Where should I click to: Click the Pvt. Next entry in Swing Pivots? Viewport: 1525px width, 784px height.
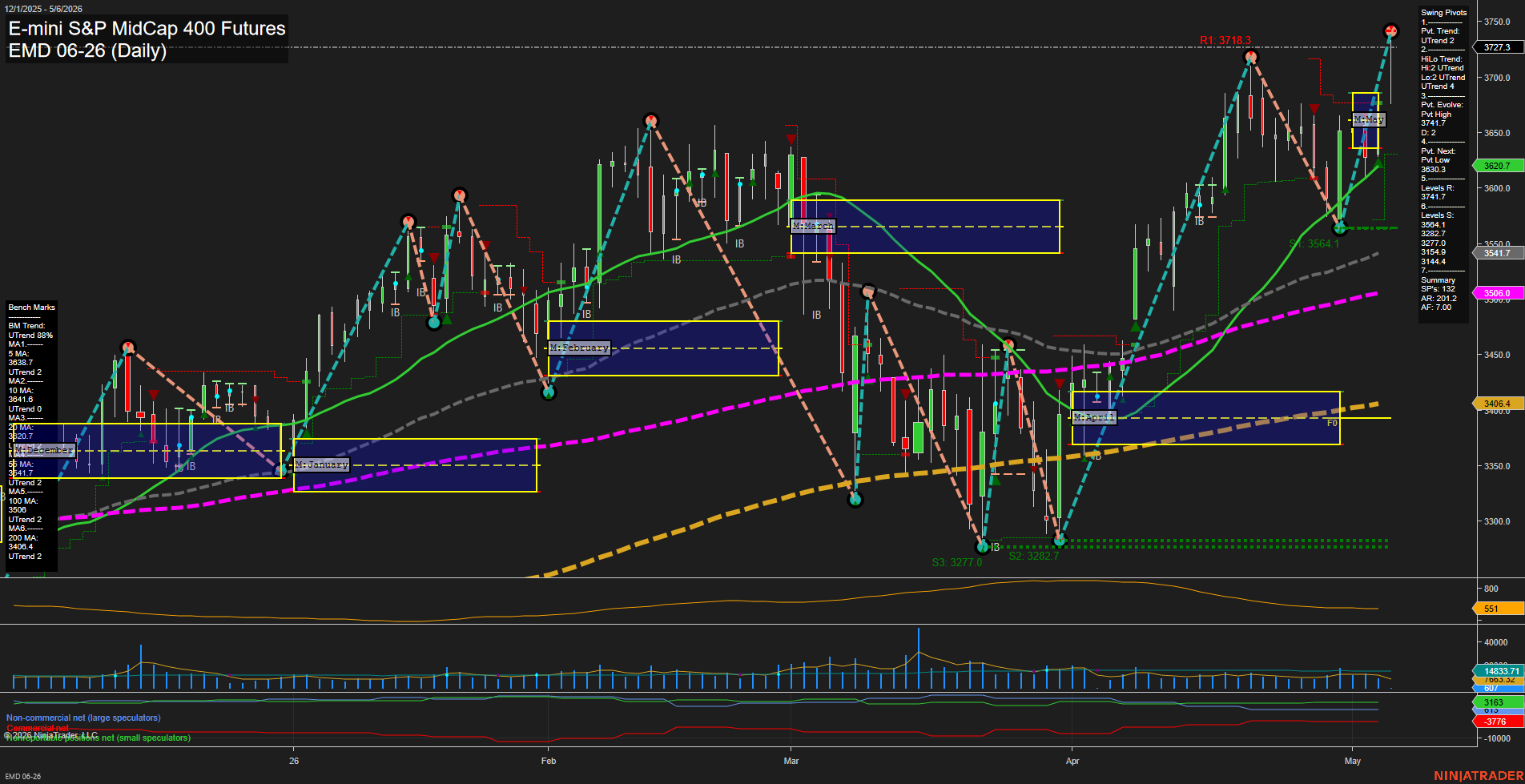tap(1438, 151)
